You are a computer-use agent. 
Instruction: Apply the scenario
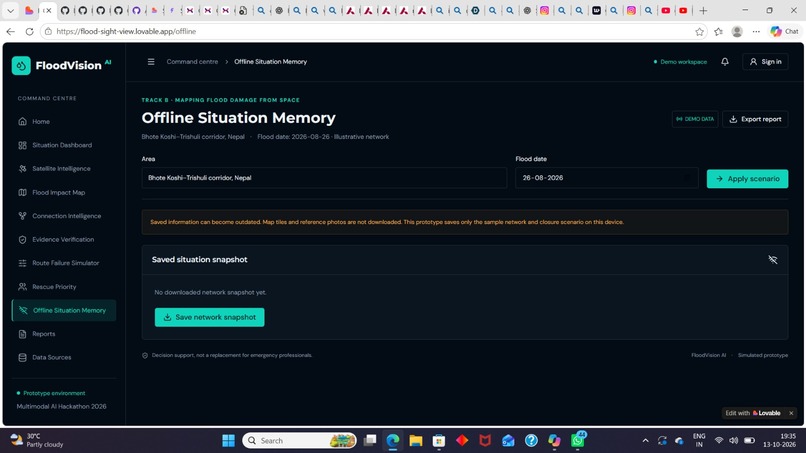point(747,178)
